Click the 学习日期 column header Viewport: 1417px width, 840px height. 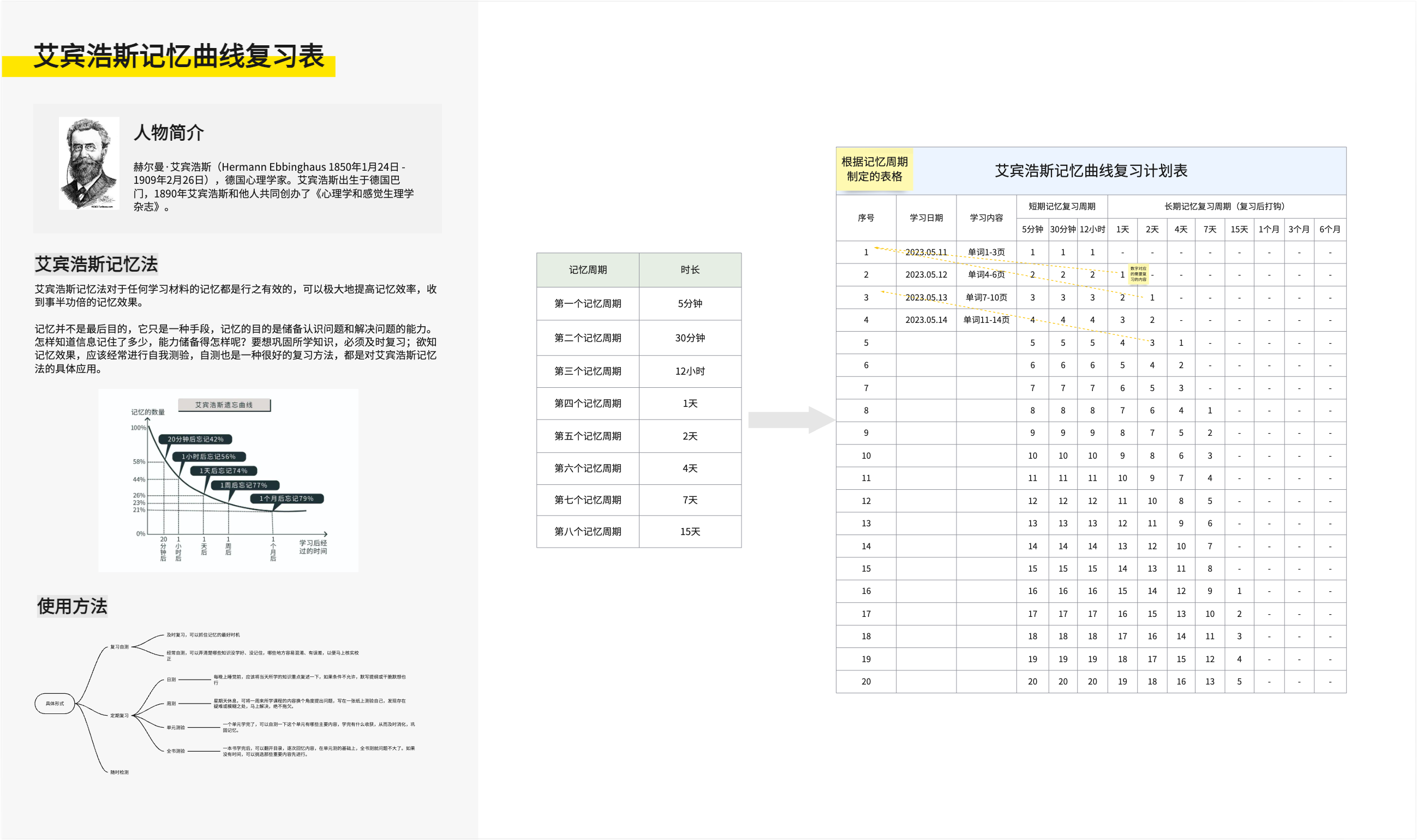(926, 218)
